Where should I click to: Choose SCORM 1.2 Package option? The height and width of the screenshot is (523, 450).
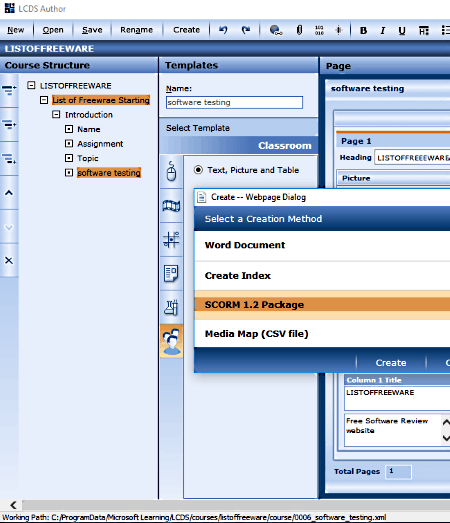(322, 305)
